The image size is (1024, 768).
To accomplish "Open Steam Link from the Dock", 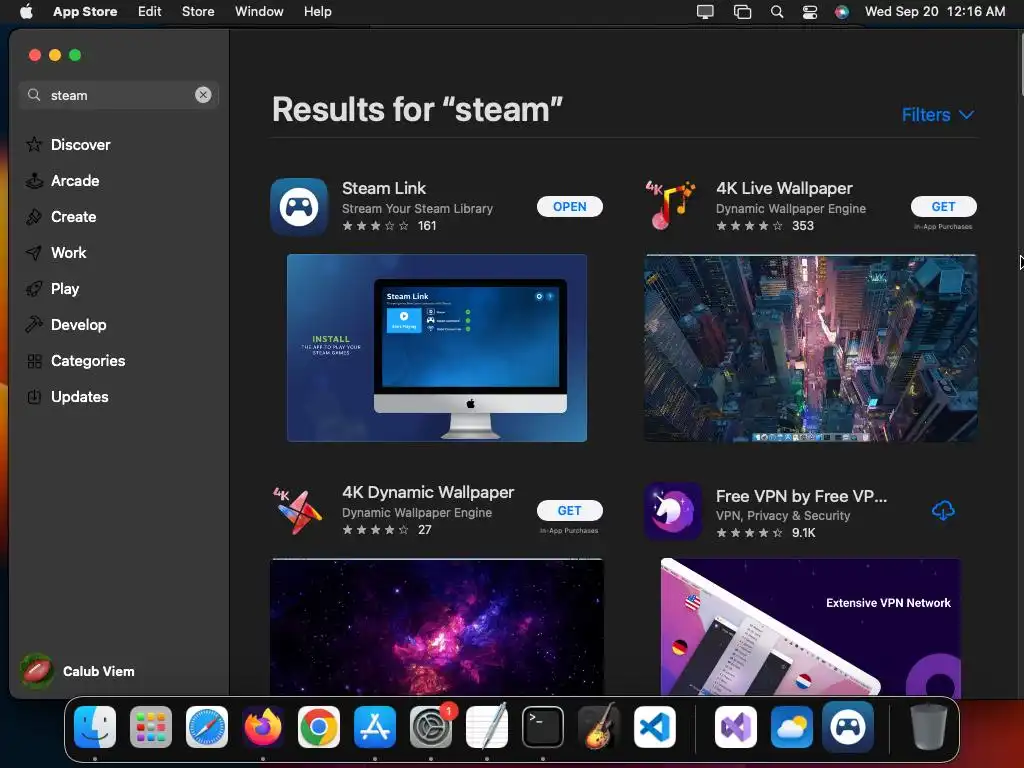I will [x=848, y=727].
